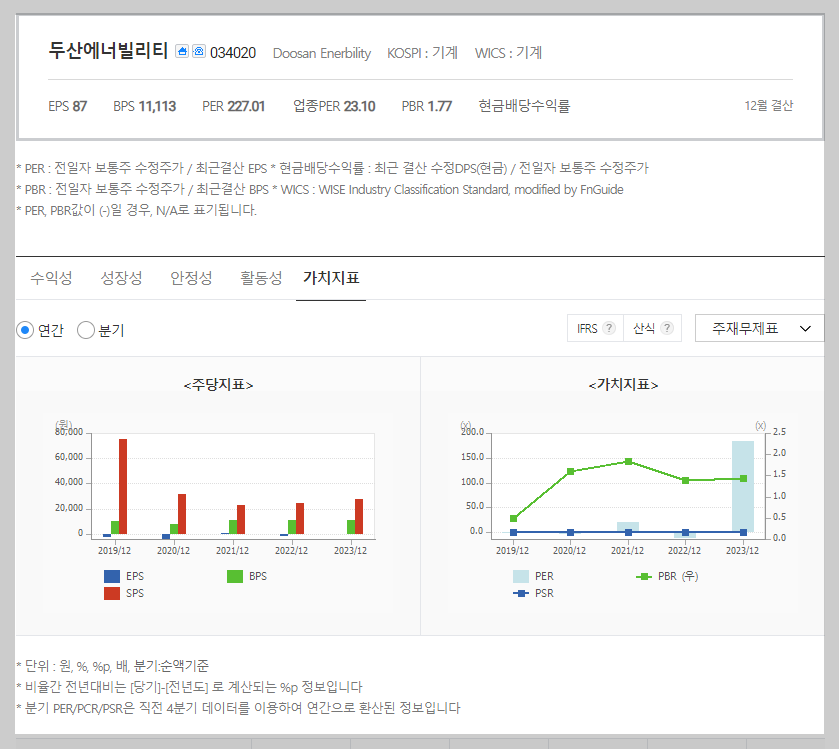Click the 2019/12 PBR green data point
The height and width of the screenshot is (749, 839).
tap(514, 518)
